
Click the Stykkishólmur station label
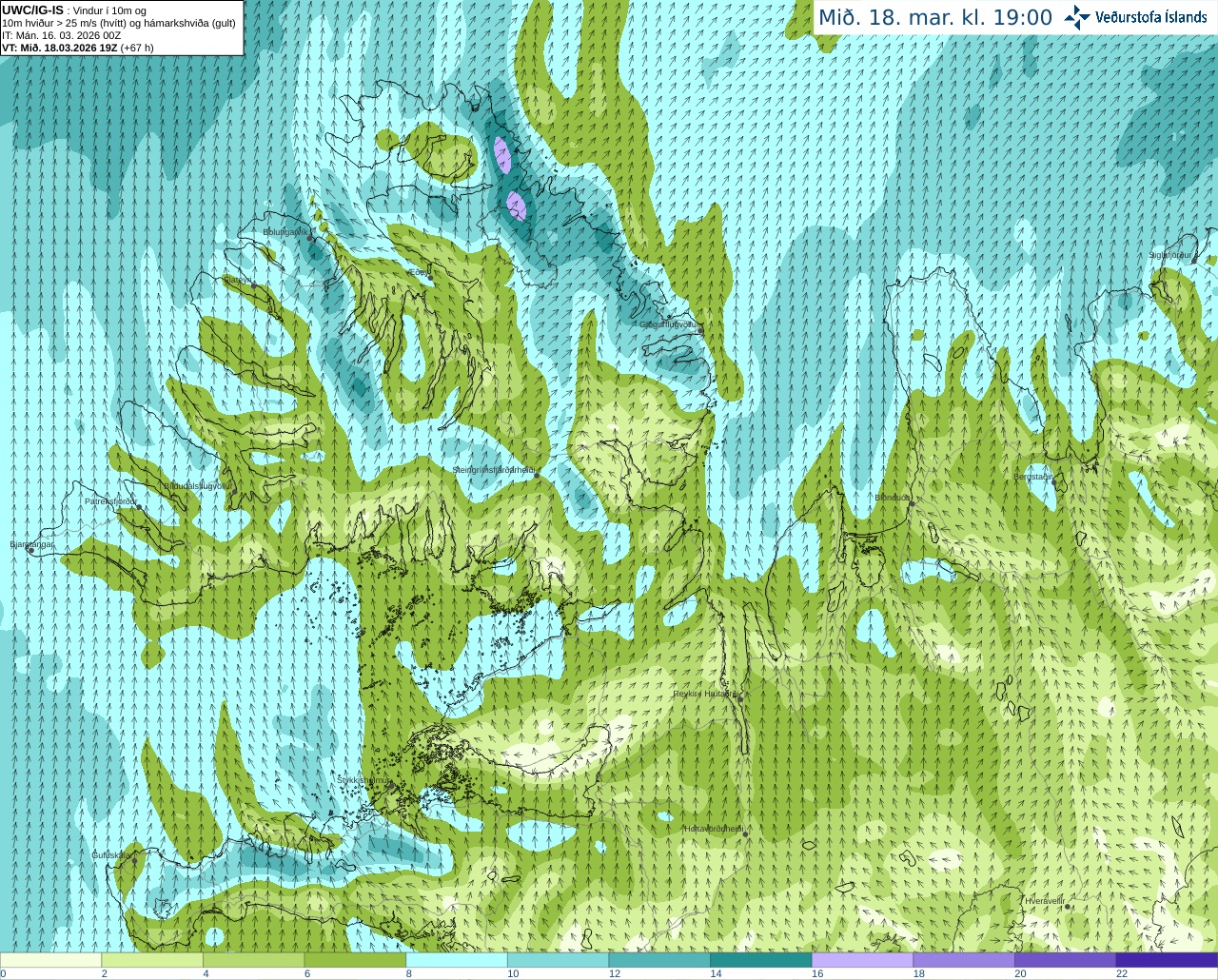pos(363,780)
